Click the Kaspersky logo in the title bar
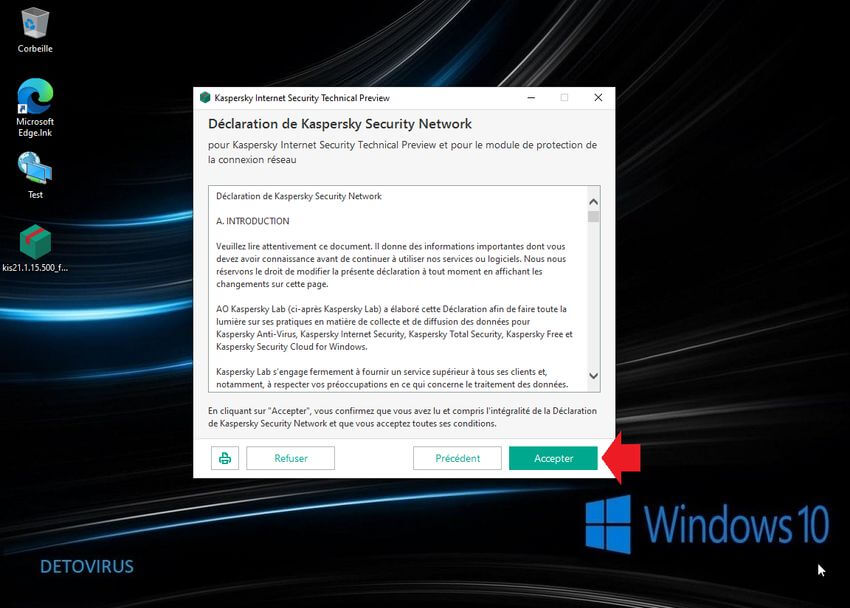Image resolution: width=850 pixels, height=608 pixels. point(205,98)
